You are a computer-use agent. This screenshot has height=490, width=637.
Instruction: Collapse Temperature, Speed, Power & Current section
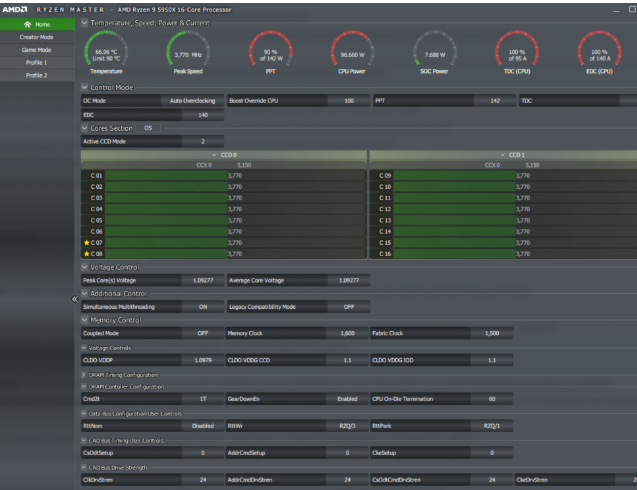pyautogui.click(x=84, y=23)
